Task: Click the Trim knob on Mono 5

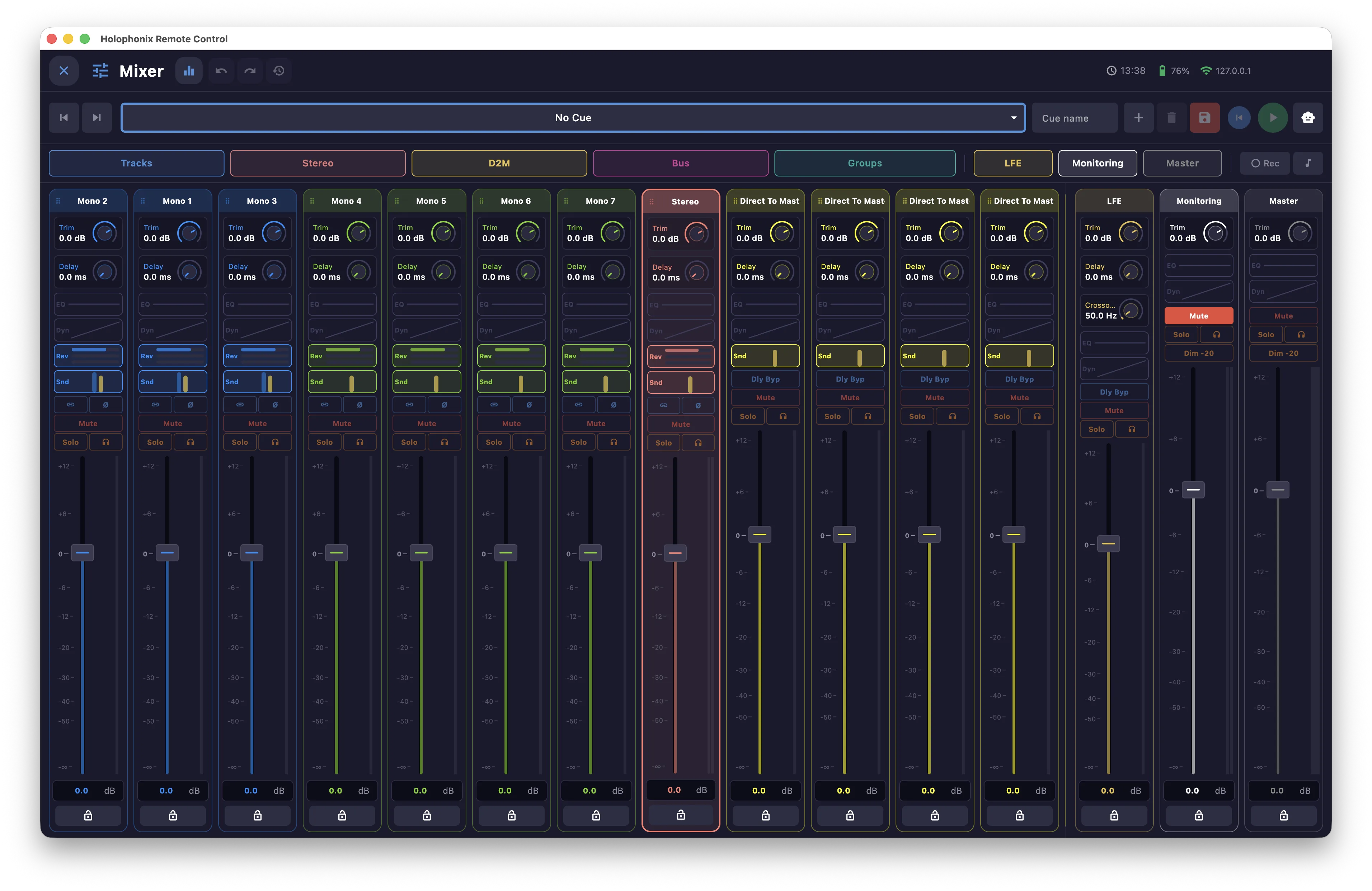Action: tap(443, 233)
